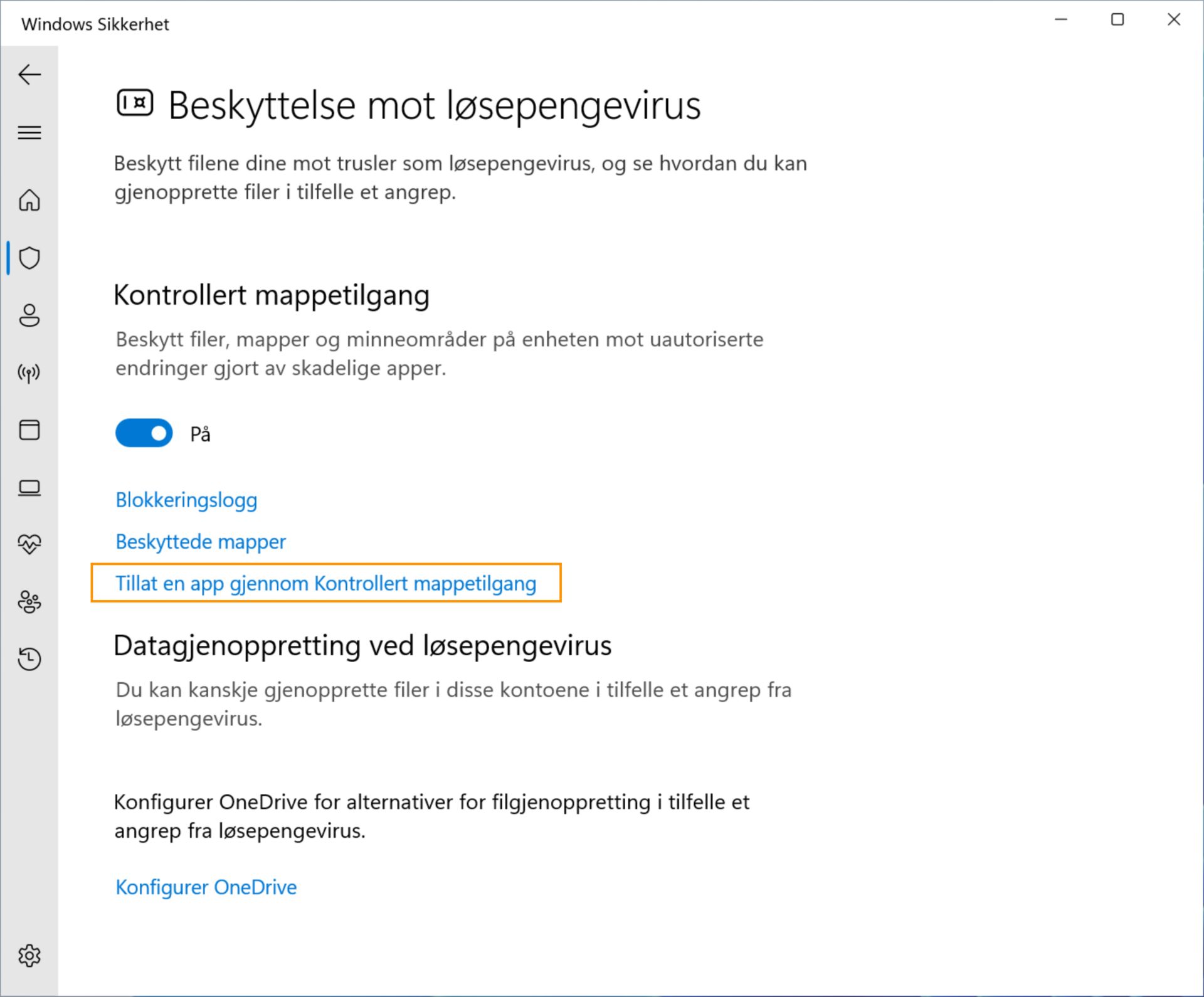Click Tillat en app gjennom Kontrollert mappetilgang
The width and height of the screenshot is (1204, 997).
325,584
